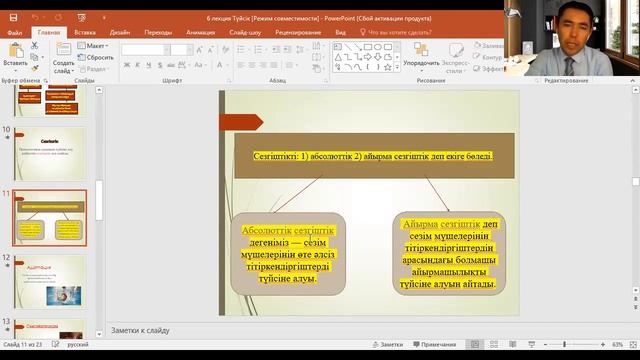Switch to reading view icon

click(x=513, y=344)
